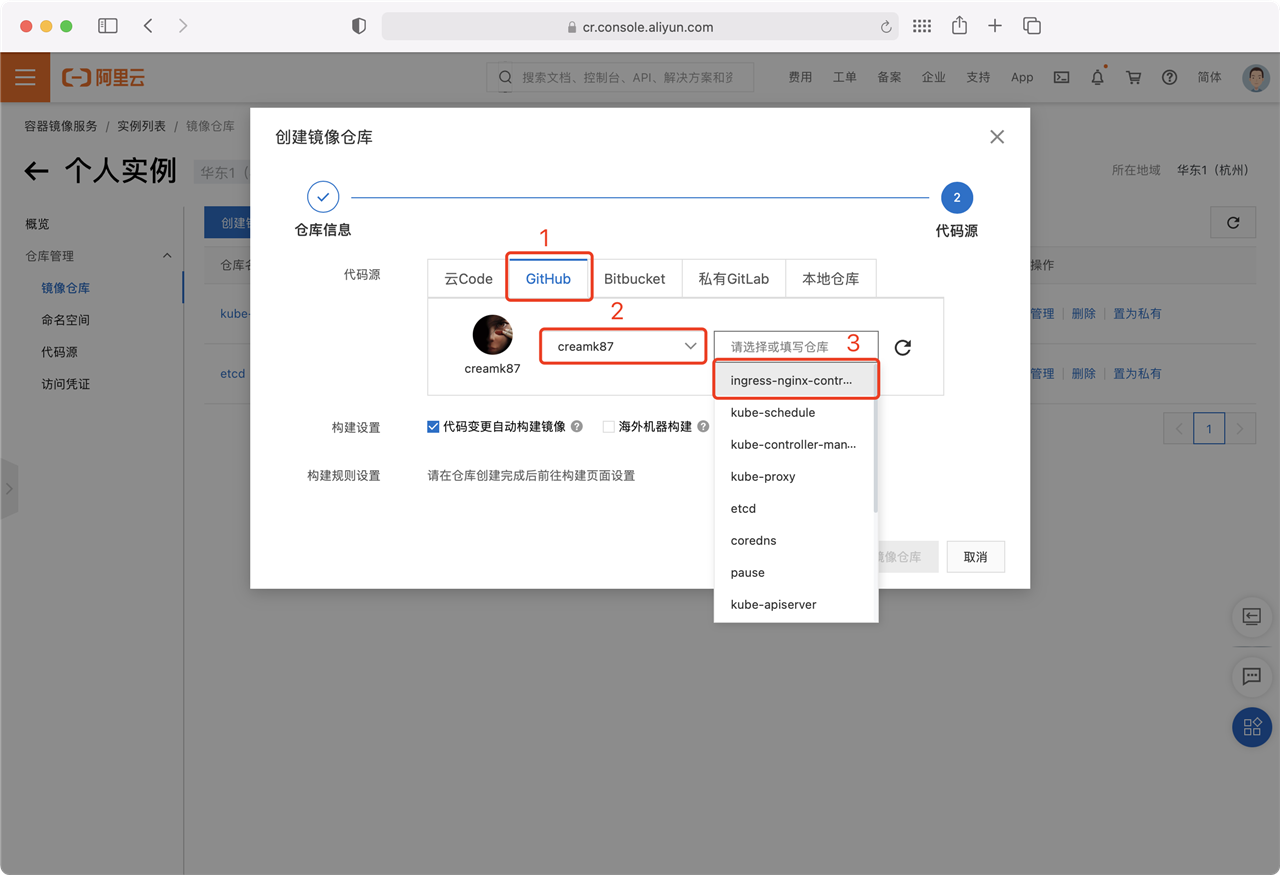Open 企业 in the top navigation
This screenshot has width=1280, height=875.
(934, 77)
